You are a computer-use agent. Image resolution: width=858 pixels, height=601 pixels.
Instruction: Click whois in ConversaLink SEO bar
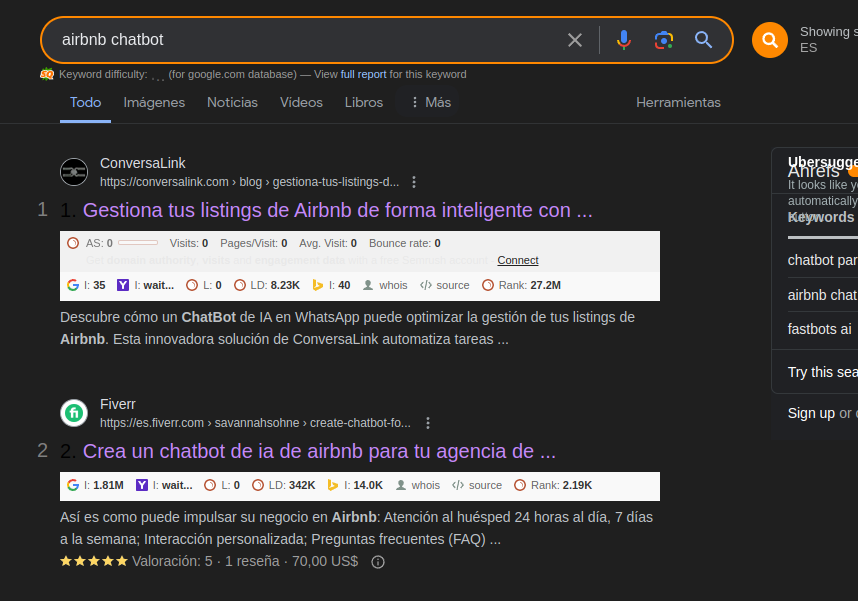point(386,285)
